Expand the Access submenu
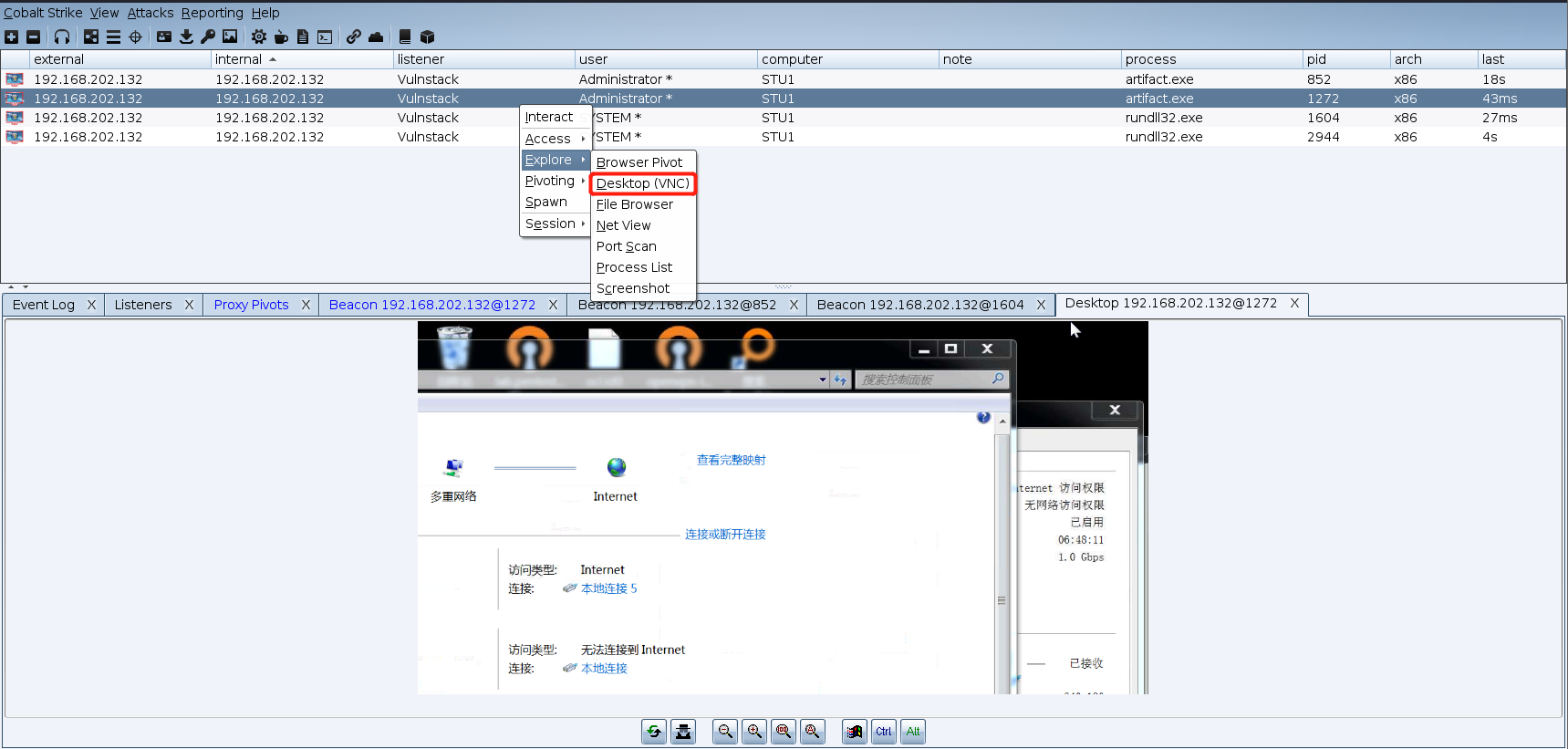The image size is (1568, 749). point(556,139)
